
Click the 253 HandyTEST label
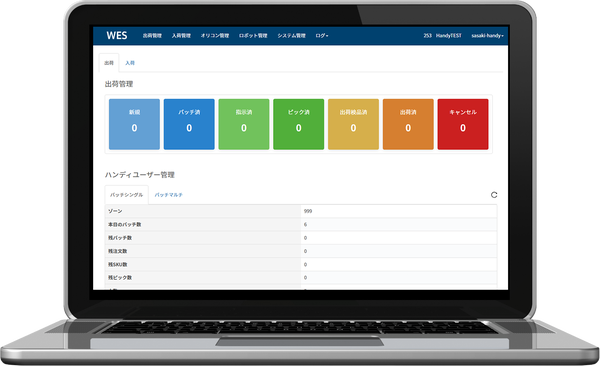pyautogui.click(x=442, y=36)
